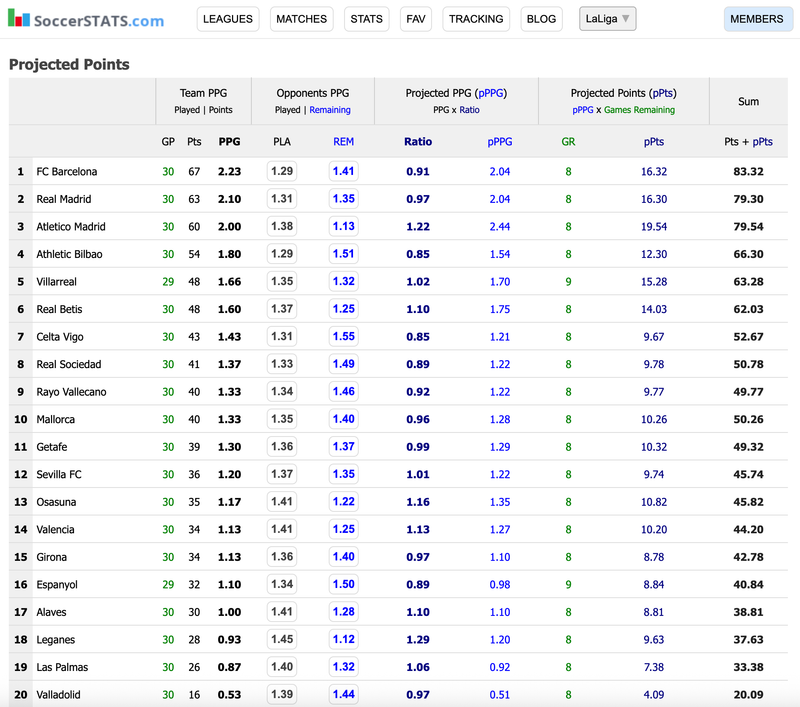The image size is (800, 707).
Task: Click the SoccerSTATS.com logo
Action: (x=86, y=20)
